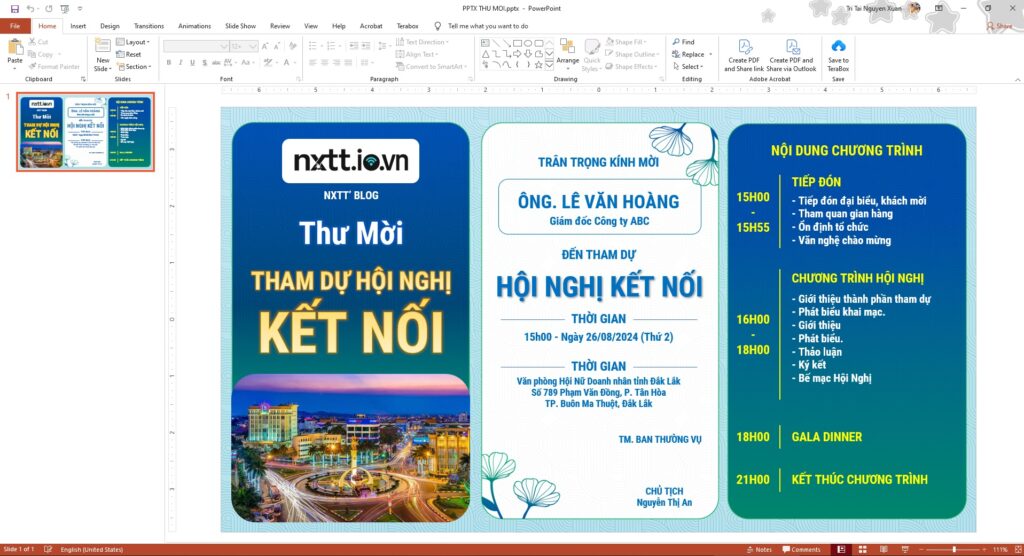The height and width of the screenshot is (556, 1024).
Task: Click the Reset slide button
Action: coord(129,54)
